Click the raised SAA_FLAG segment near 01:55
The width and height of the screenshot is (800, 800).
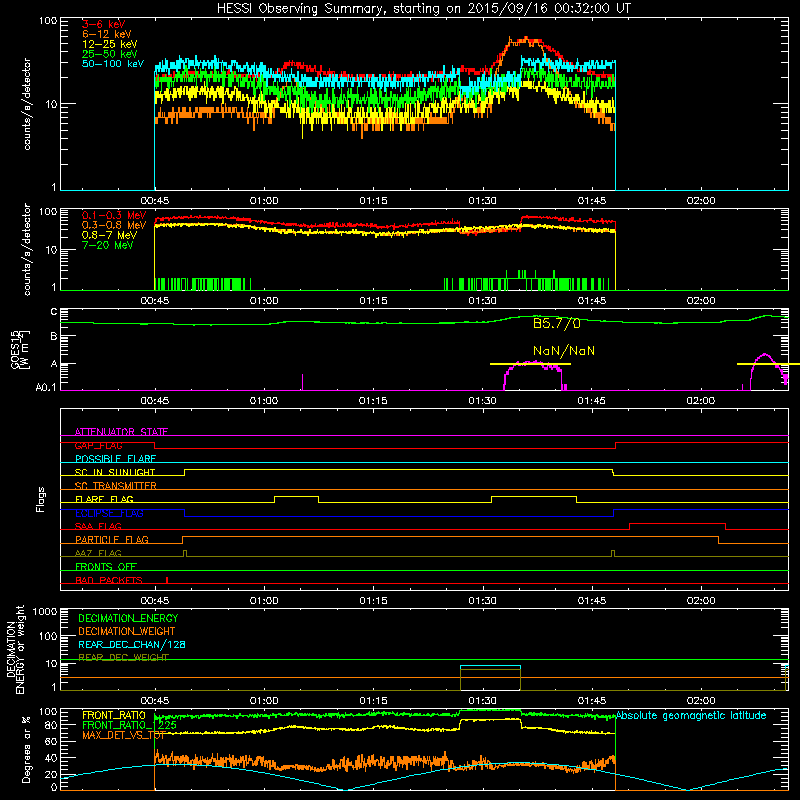click(678, 523)
